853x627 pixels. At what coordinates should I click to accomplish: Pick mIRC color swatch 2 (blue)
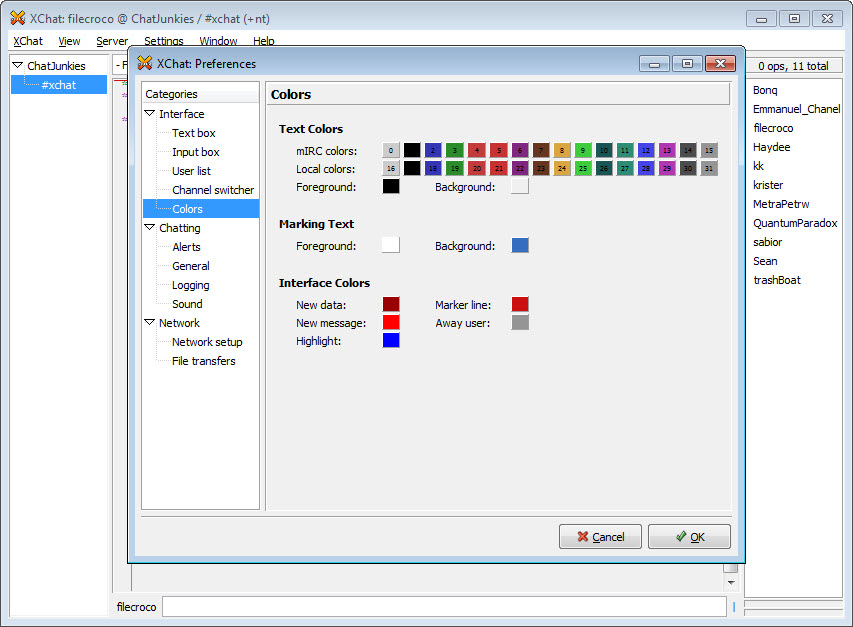pos(433,150)
